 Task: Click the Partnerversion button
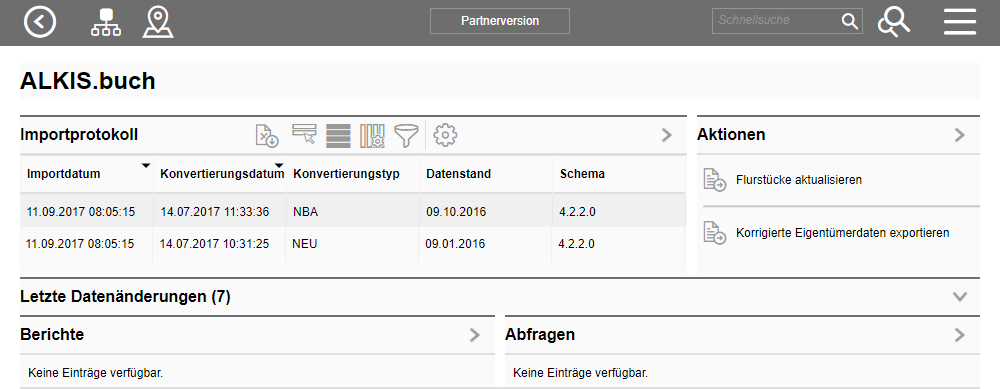coord(500,21)
